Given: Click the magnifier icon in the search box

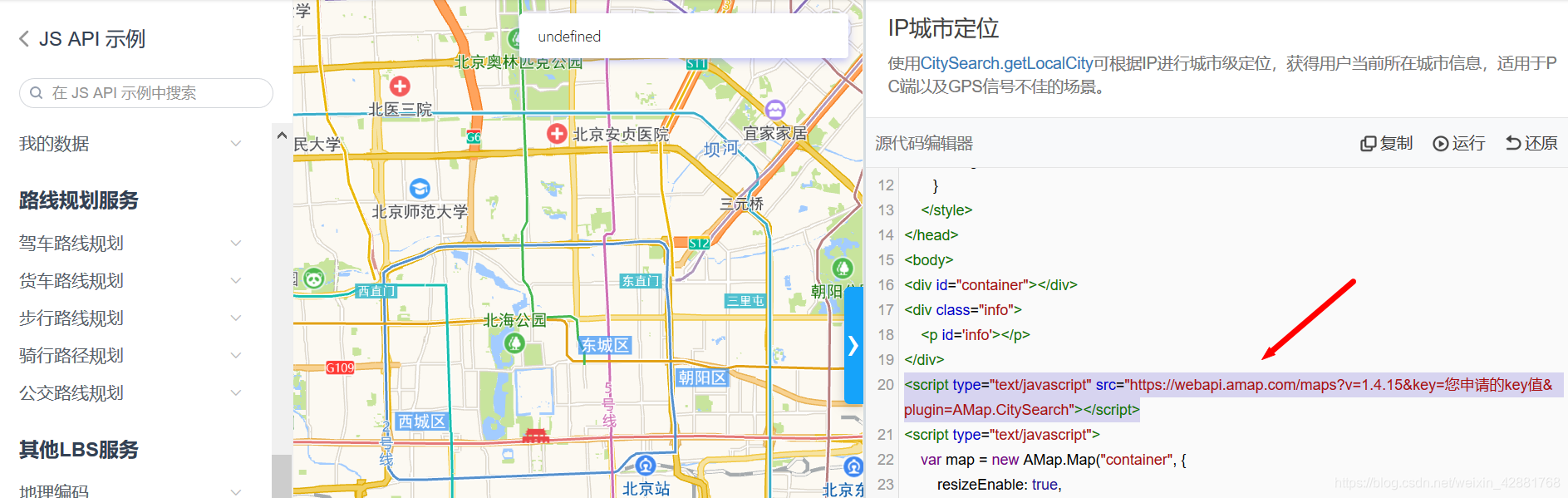Looking at the screenshot, I should click(x=37, y=93).
